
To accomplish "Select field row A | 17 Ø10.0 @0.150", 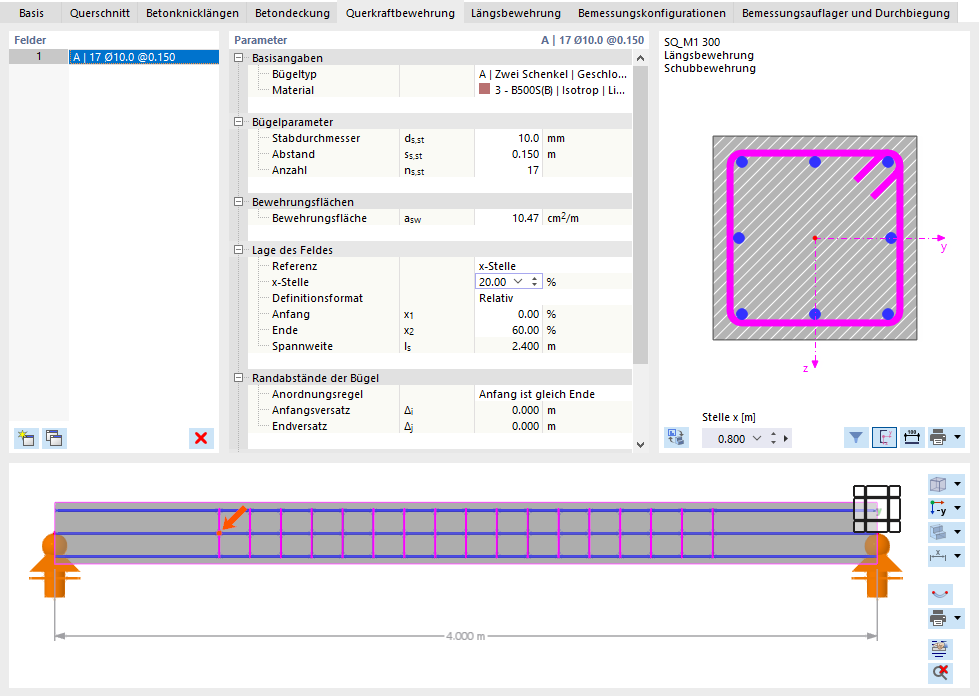I will tap(144, 57).
